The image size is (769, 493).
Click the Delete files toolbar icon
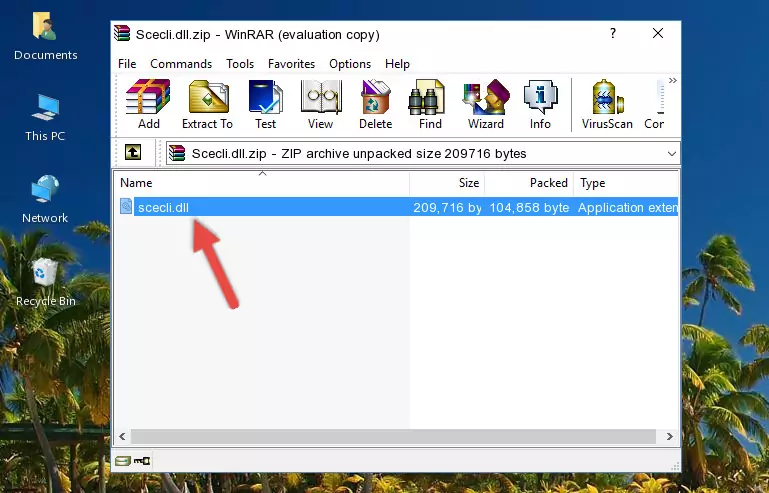tap(376, 104)
